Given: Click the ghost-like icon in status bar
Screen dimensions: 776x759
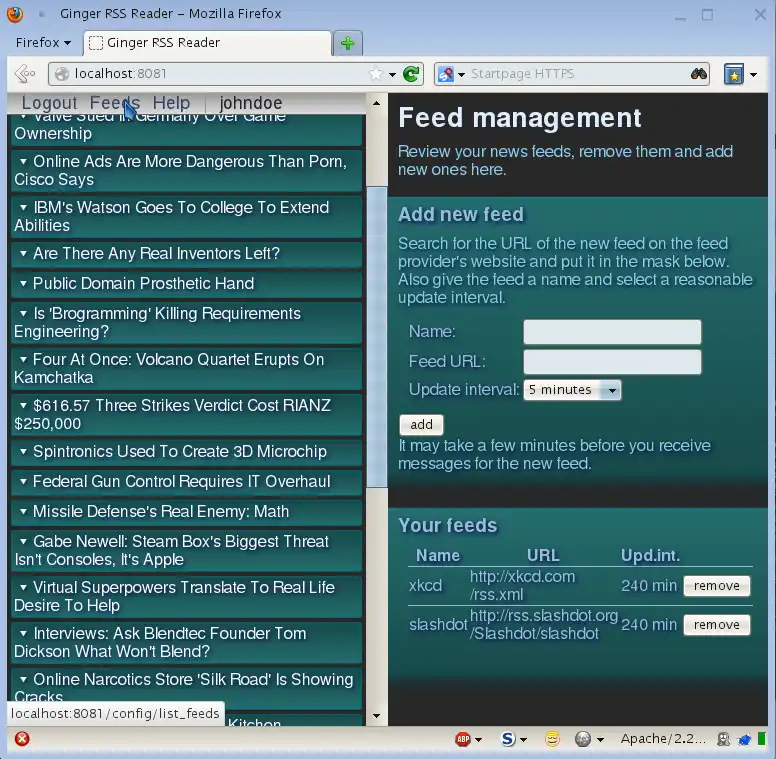Looking at the screenshot, I should point(724,739).
